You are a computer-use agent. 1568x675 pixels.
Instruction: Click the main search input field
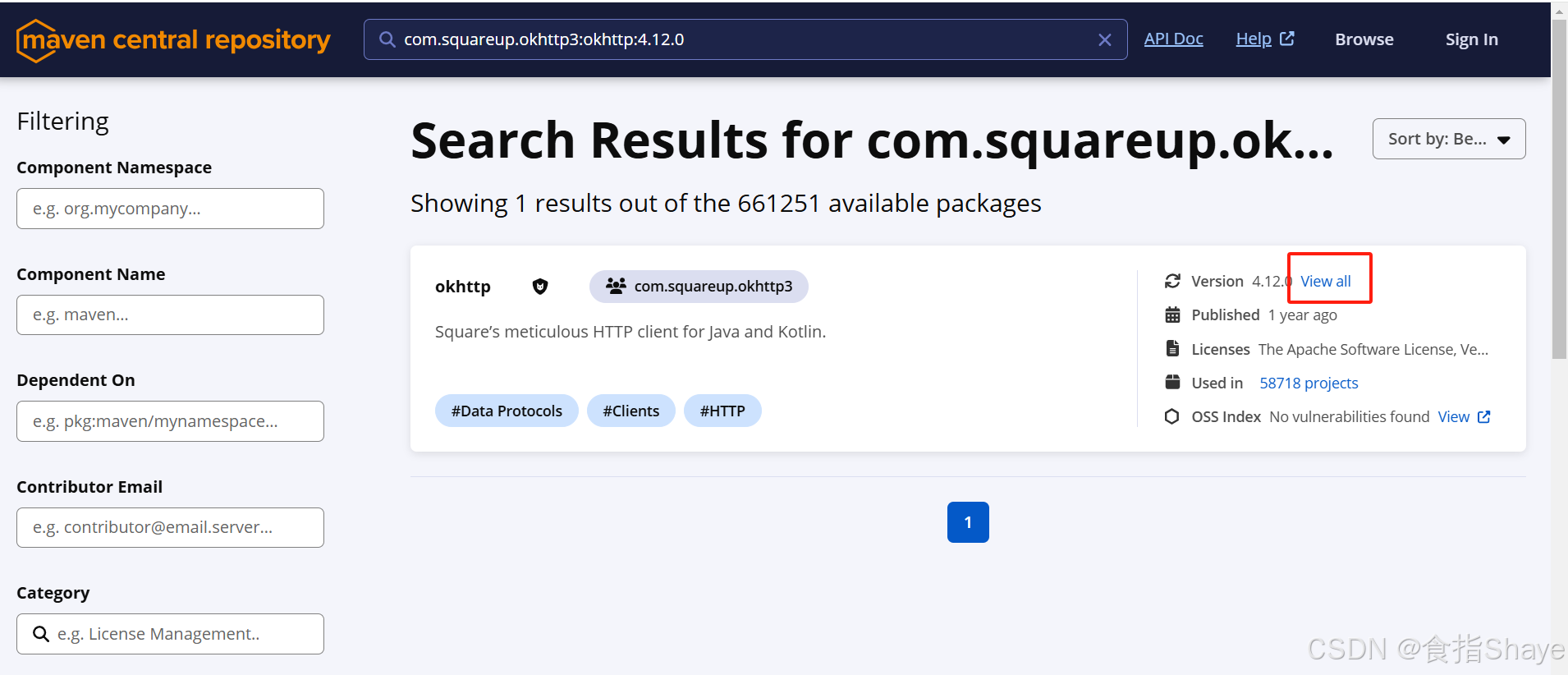pos(745,39)
